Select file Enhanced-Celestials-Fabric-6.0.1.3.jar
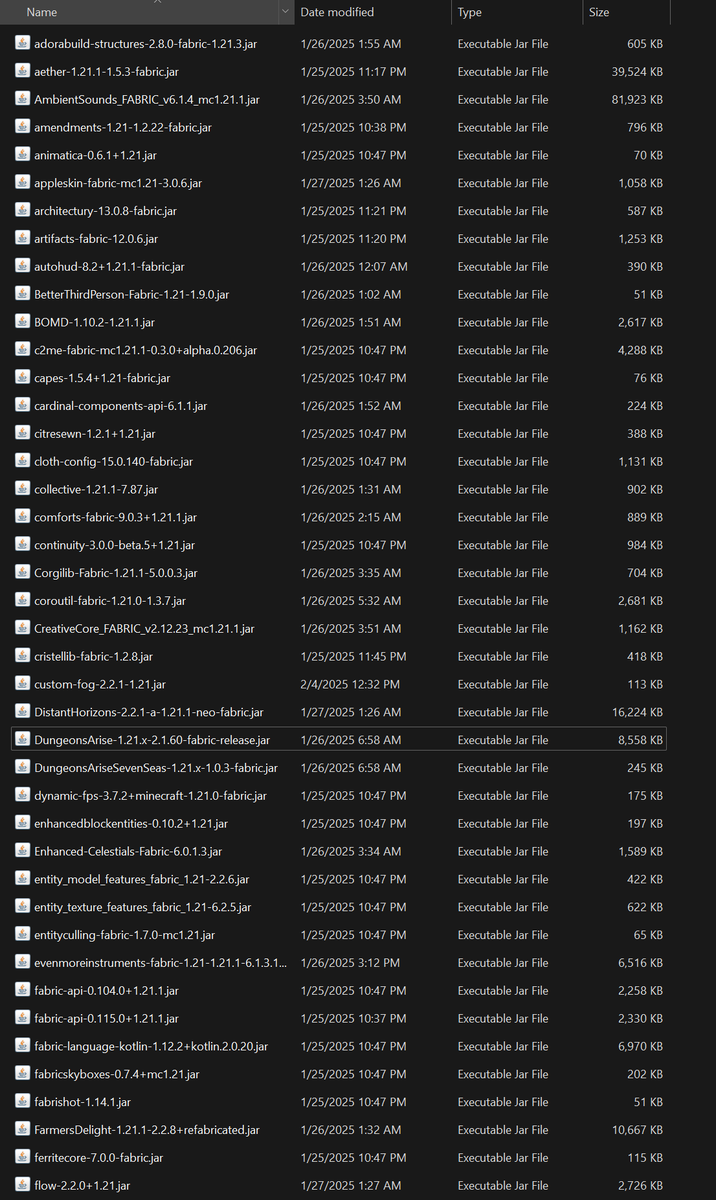Viewport: 716px width, 1200px height. [128, 852]
